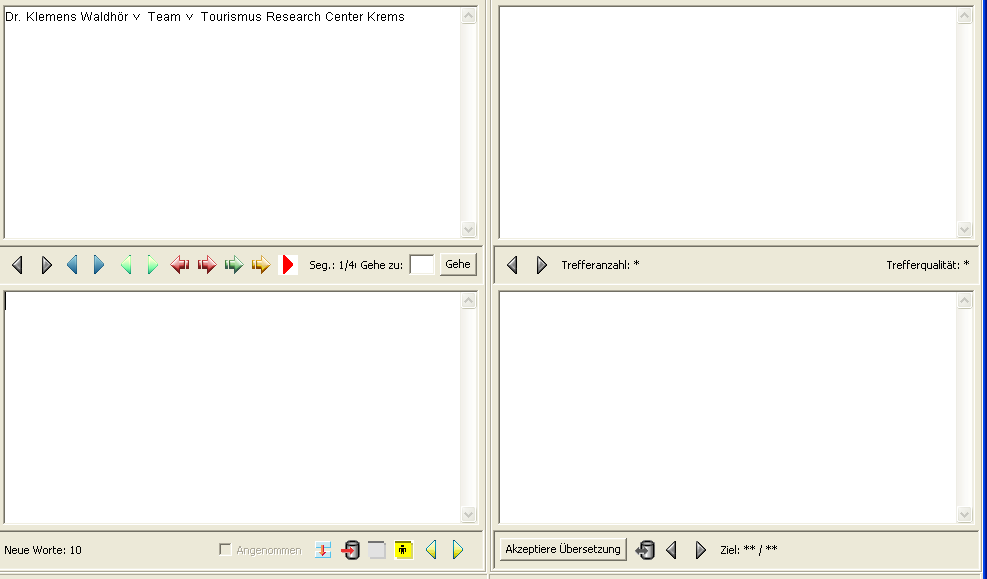Image resolution: width=987 pixels, height=579 pixels.
Task: Click the yellow right arrow in bottom toolbar
Action: click(x=458, y=550)
